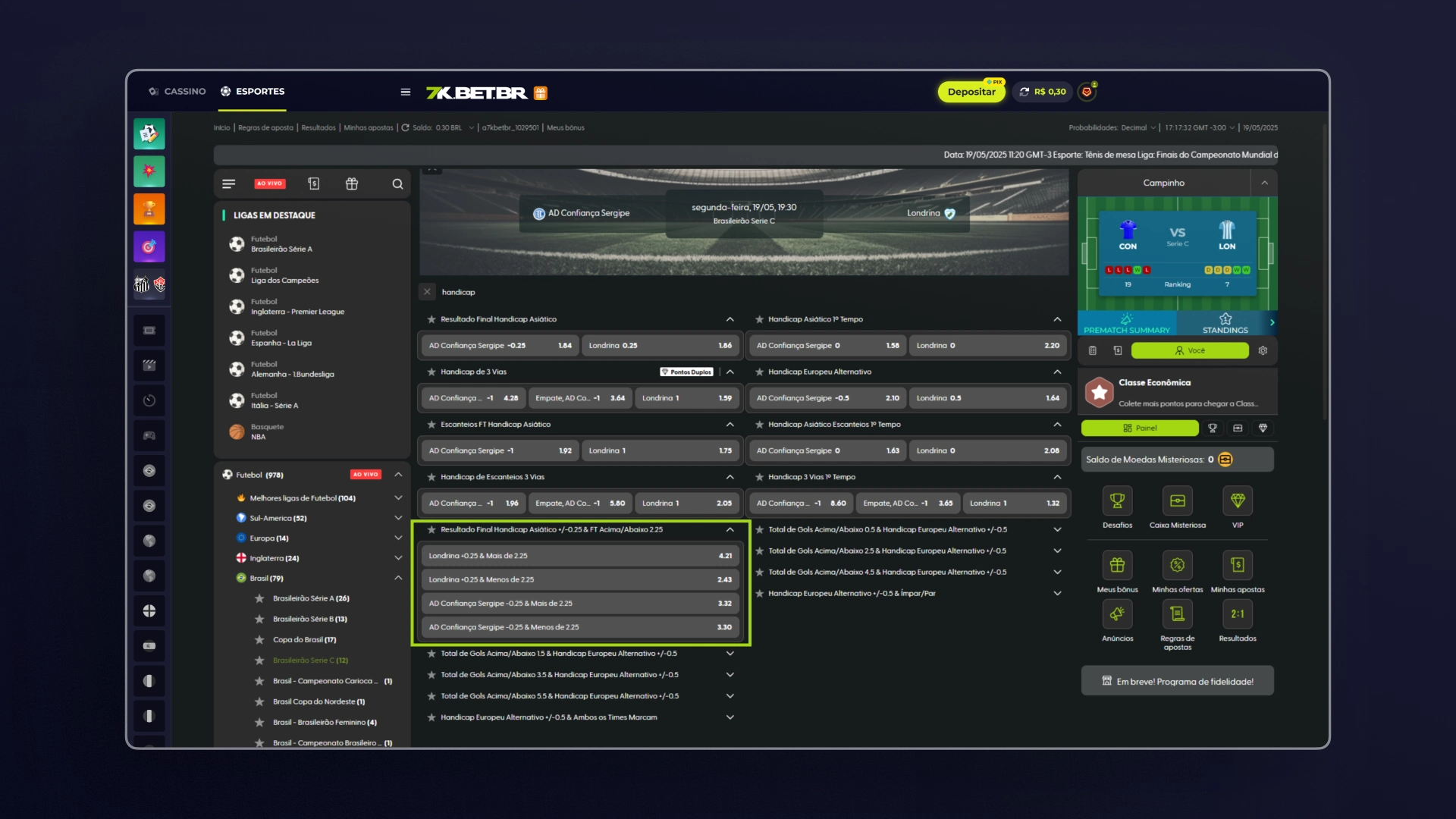This screenshot has height=819, width=1456.
Task: Click Em breve! Programa de fidelidade banner
Action: 1177,681
